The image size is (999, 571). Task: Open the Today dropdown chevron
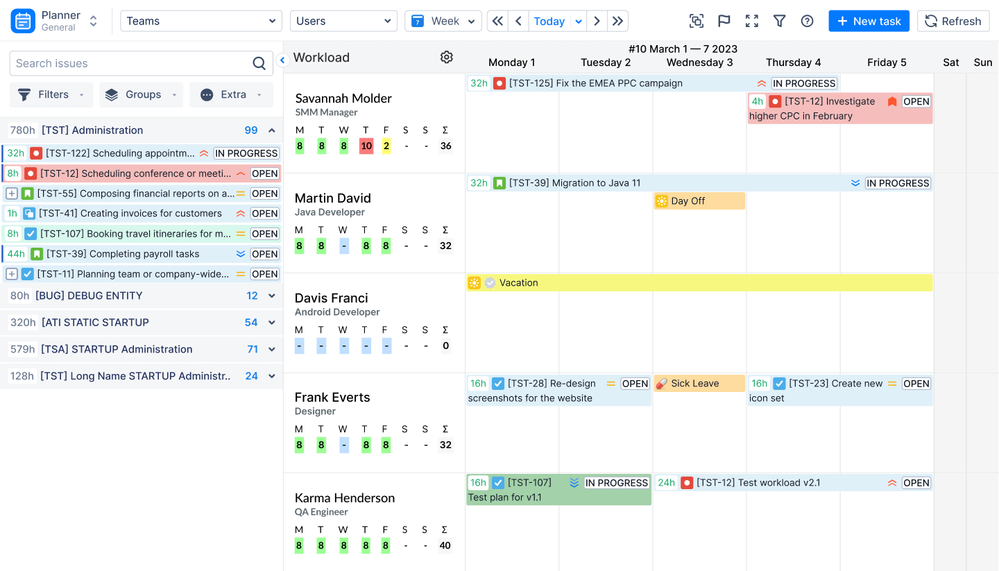click(x=579, y=21)
